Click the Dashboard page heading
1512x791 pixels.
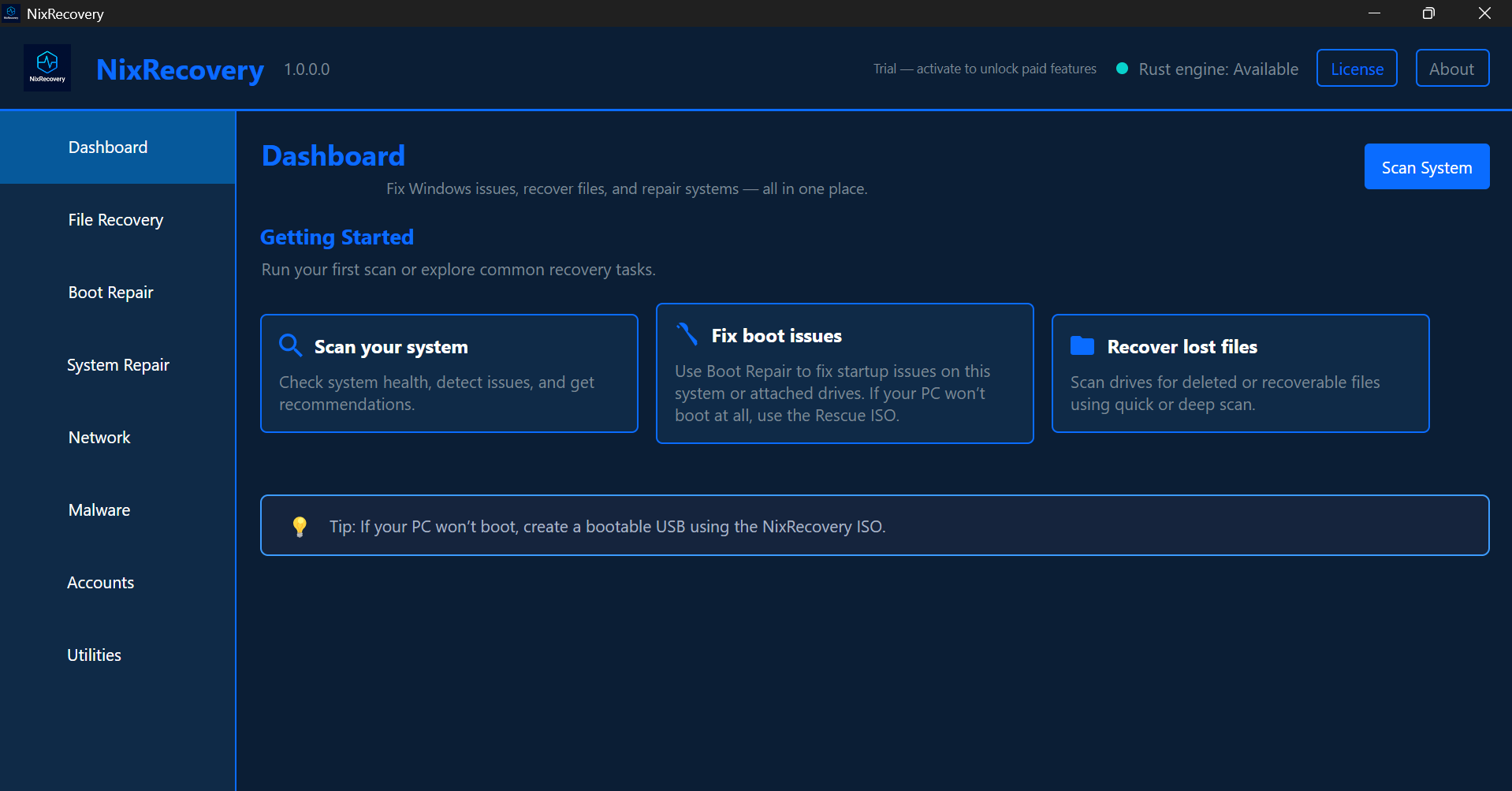(333, 155)
